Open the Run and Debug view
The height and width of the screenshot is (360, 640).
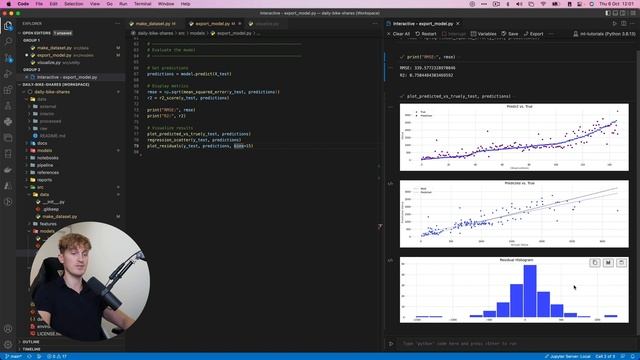[x=8, y=74]
